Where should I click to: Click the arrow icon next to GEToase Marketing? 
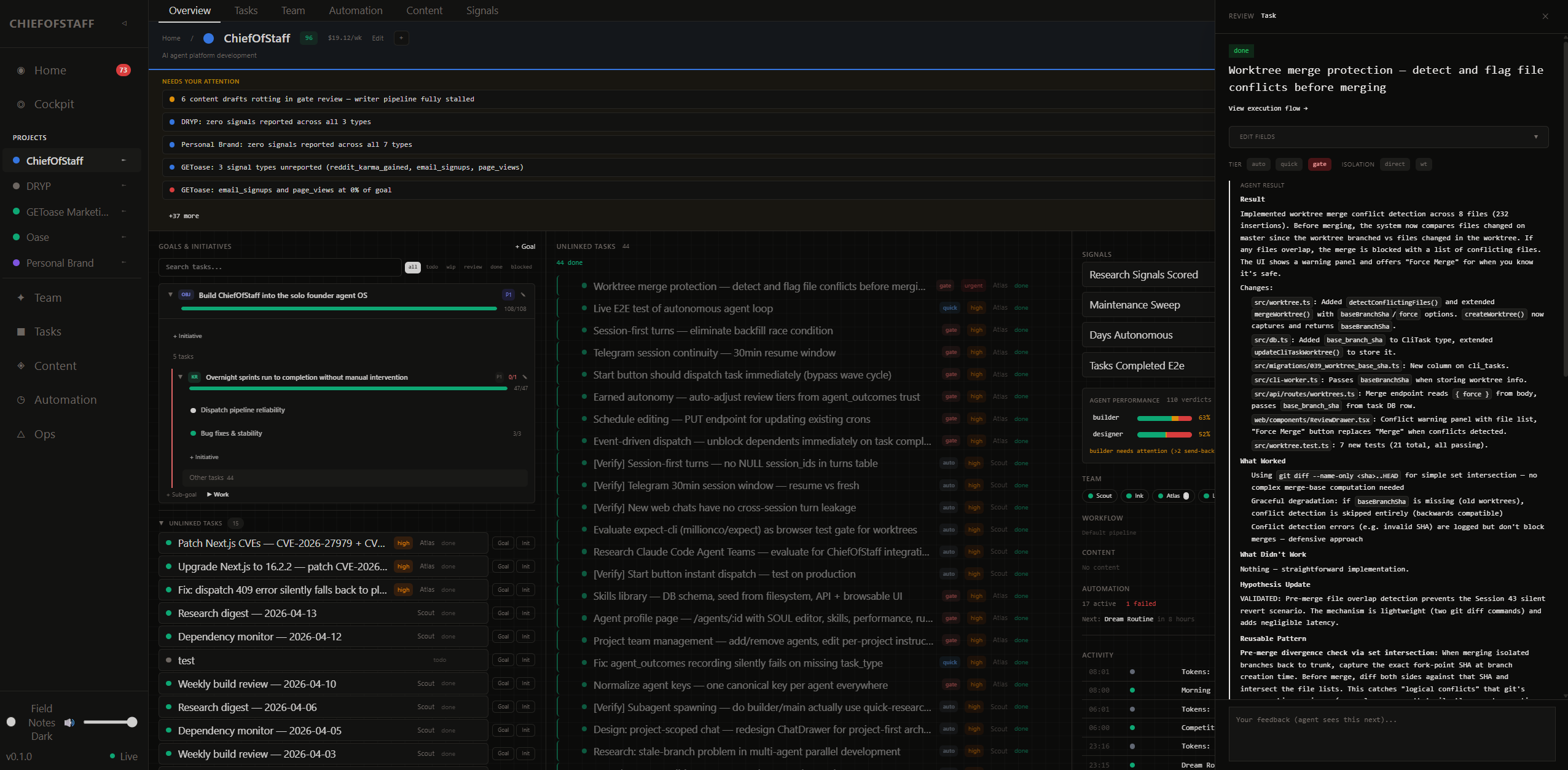[123, 211]
